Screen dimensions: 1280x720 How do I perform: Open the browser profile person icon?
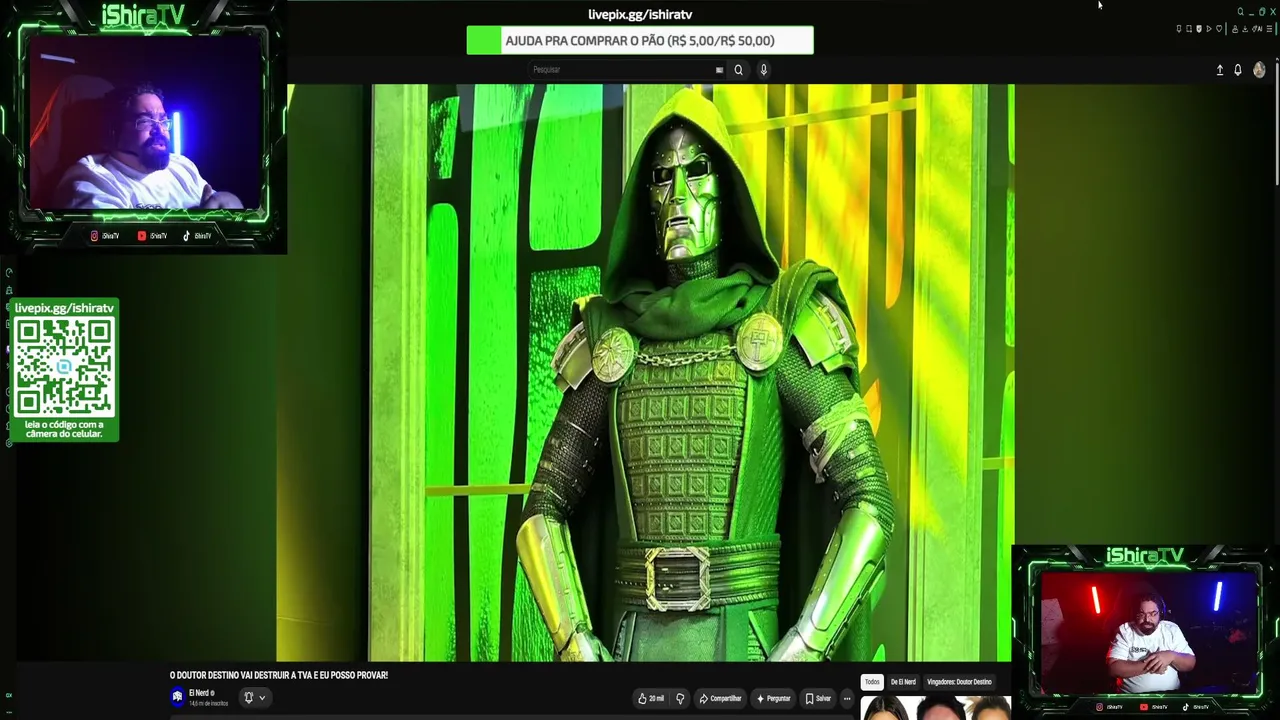pyautogui.click(x=1235, y=29)
